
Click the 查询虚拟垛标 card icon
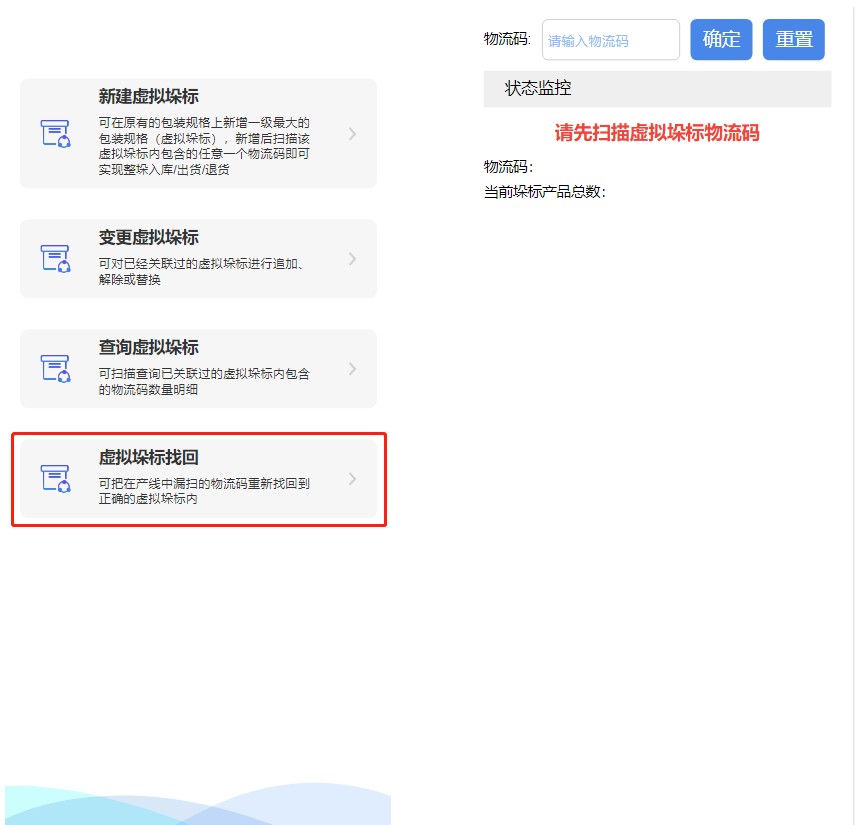pyautogui.click(x=56, y=369)
